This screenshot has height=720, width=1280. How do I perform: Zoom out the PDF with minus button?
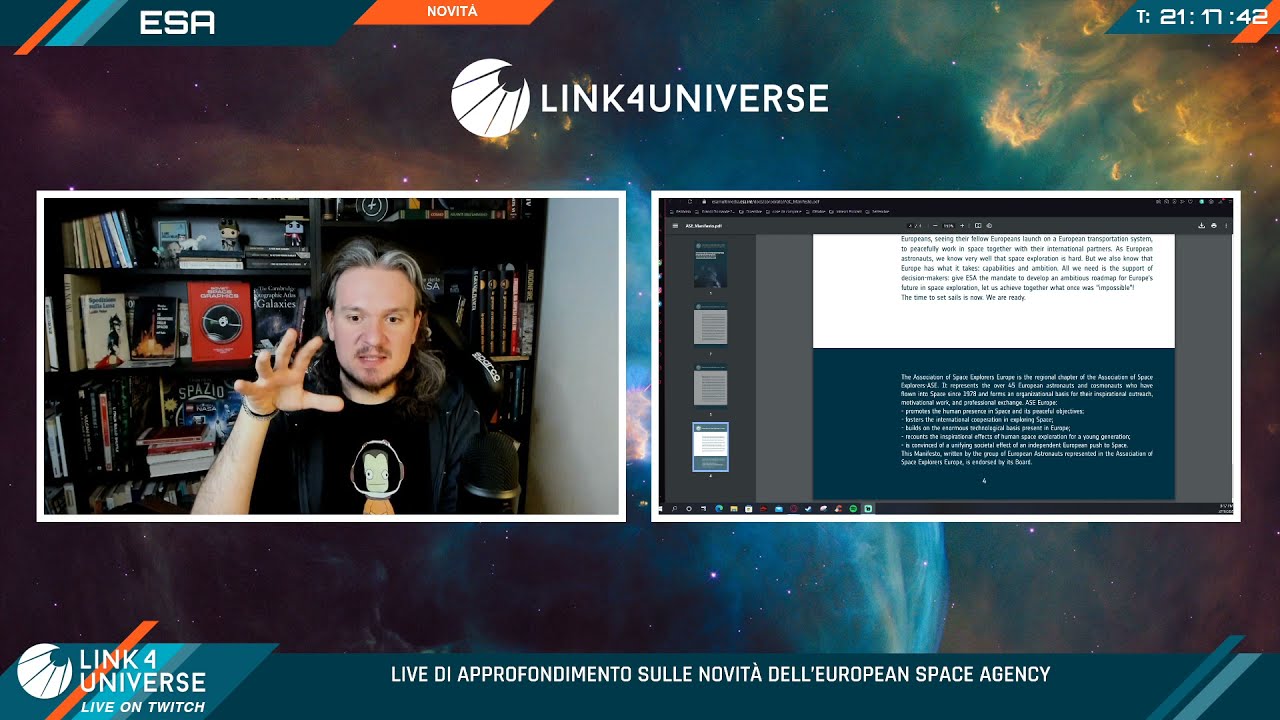pyautogui.click(x=935, y=226)
